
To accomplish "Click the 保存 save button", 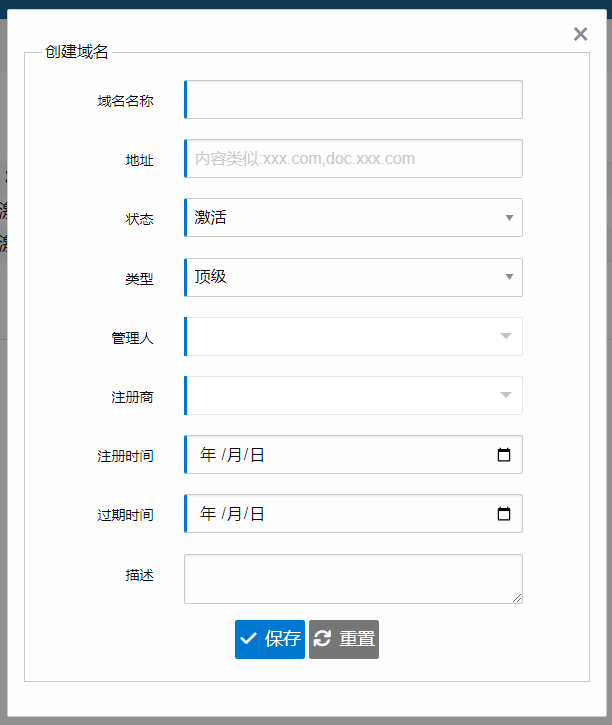I will [270, 639].
